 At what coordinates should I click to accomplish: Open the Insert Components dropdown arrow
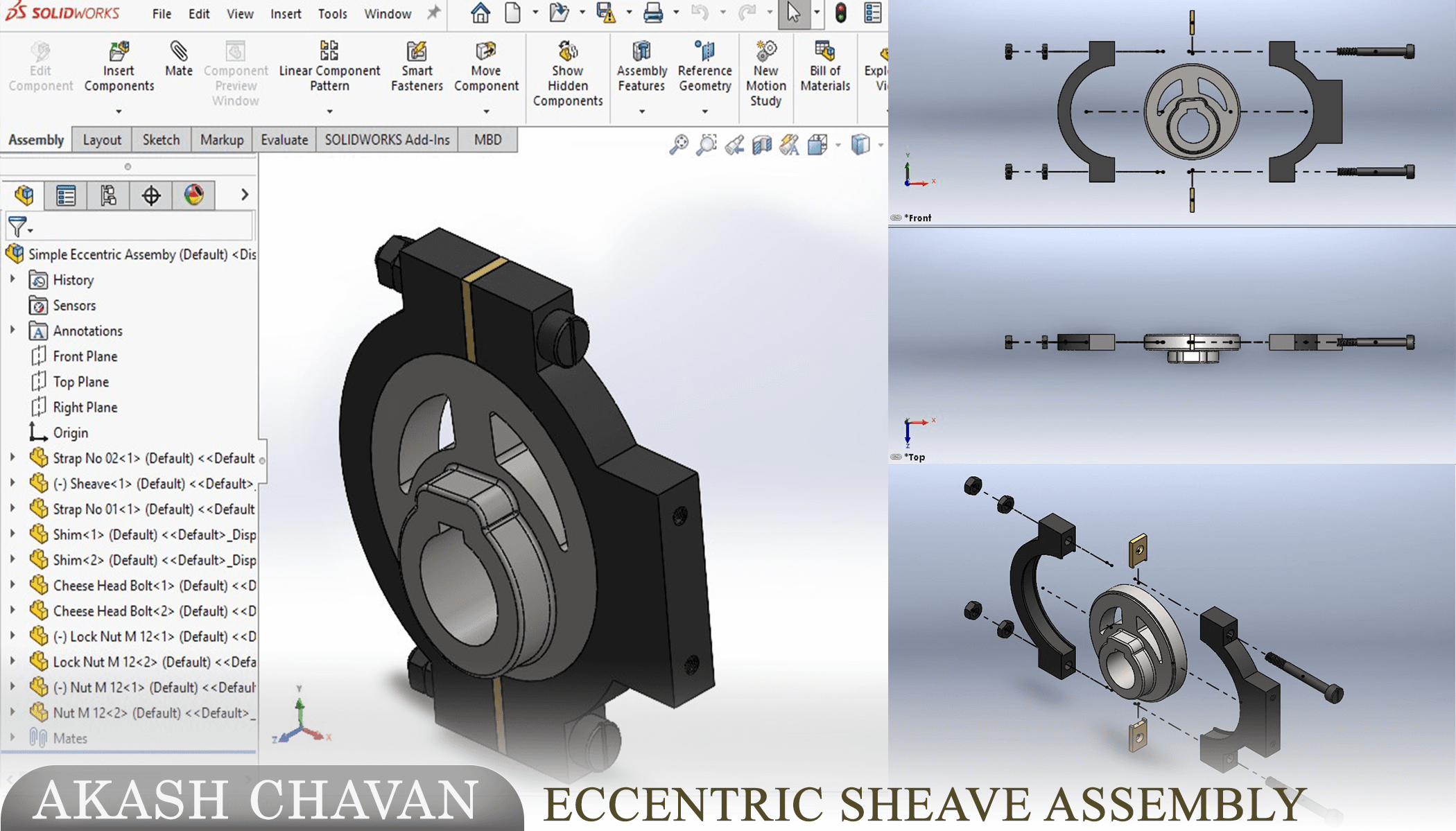(x=119, y=111)
